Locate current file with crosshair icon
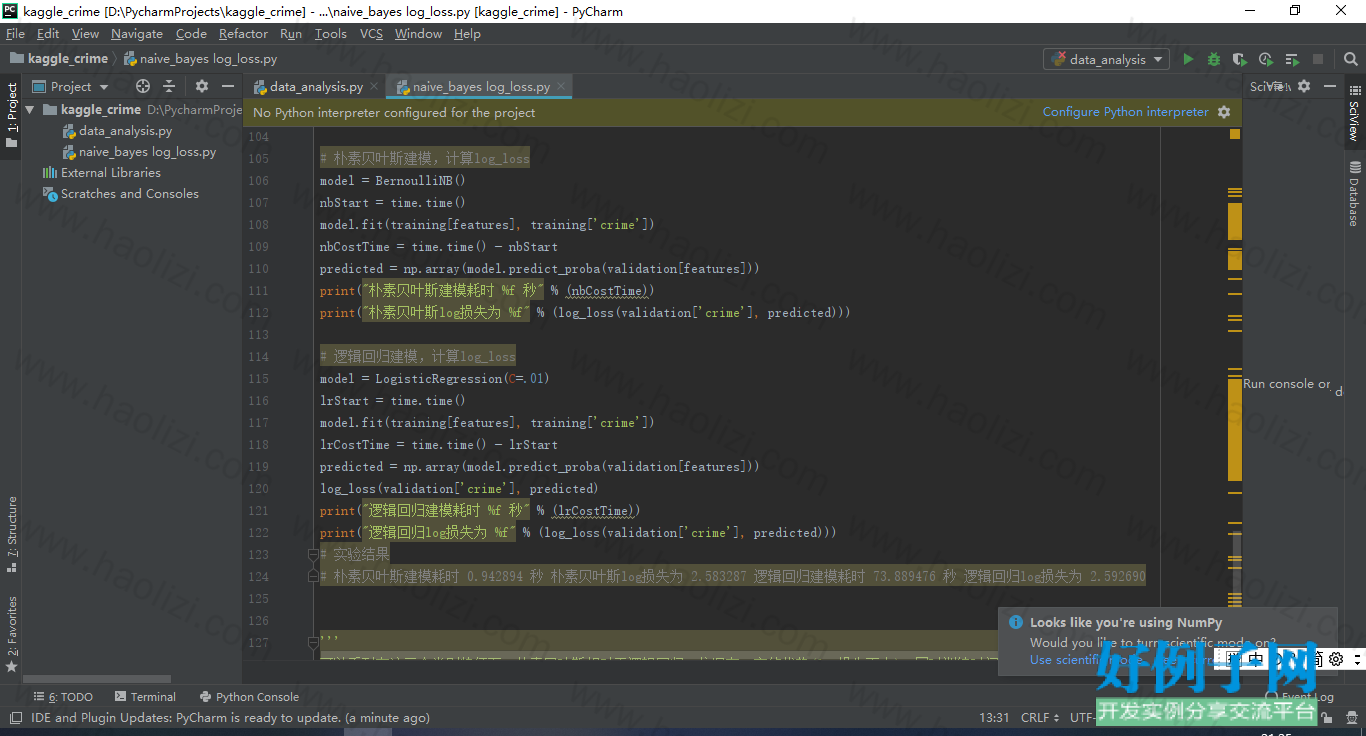The image size is (1366, 736). coord(143,87)
